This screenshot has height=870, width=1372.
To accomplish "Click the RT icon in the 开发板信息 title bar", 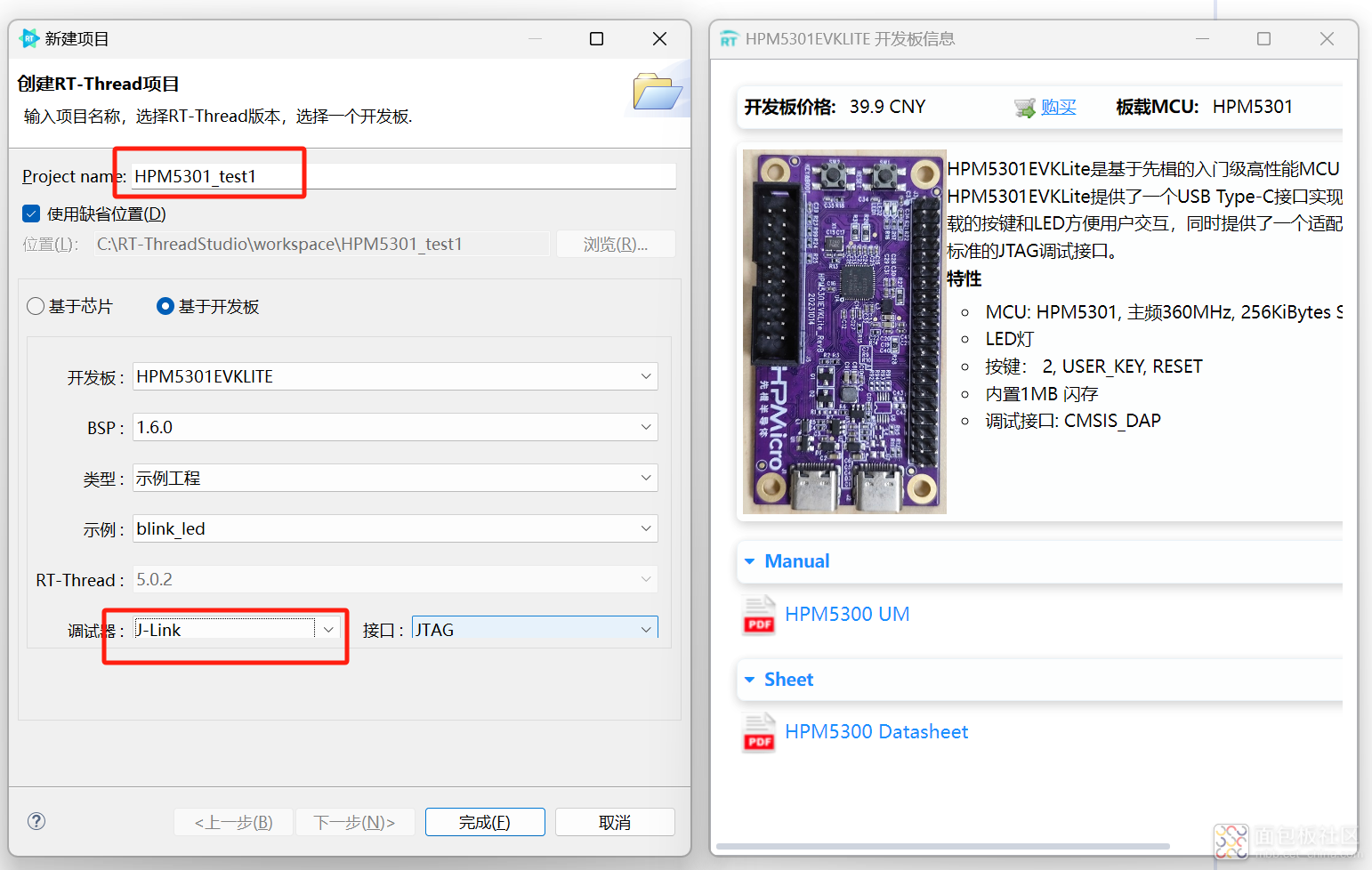I will coord(729,39).
